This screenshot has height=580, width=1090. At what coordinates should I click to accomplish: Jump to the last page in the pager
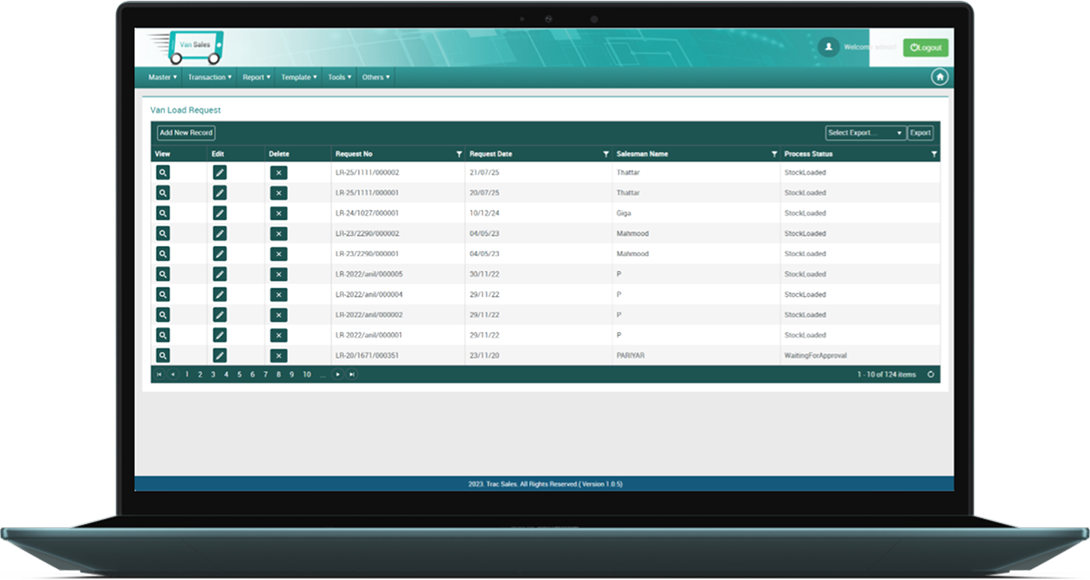[352, 374]
